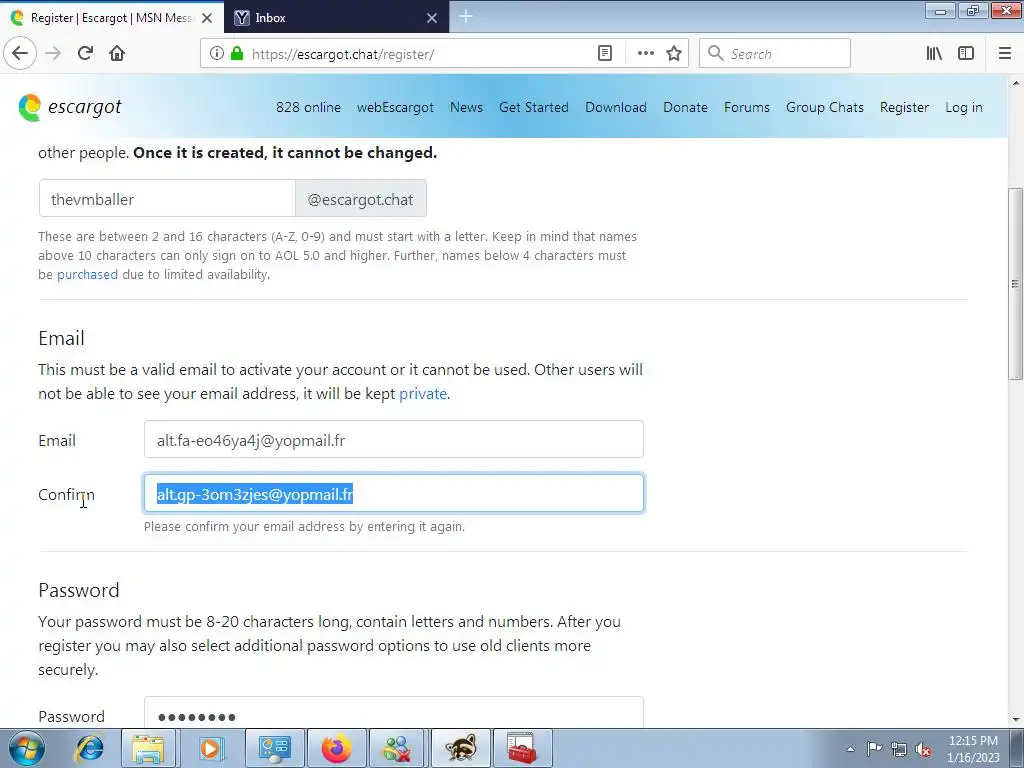This screenshot has width=1024, height=768.
Task: Open page actions three-dot menu
Action: click(x=645, y=54)
